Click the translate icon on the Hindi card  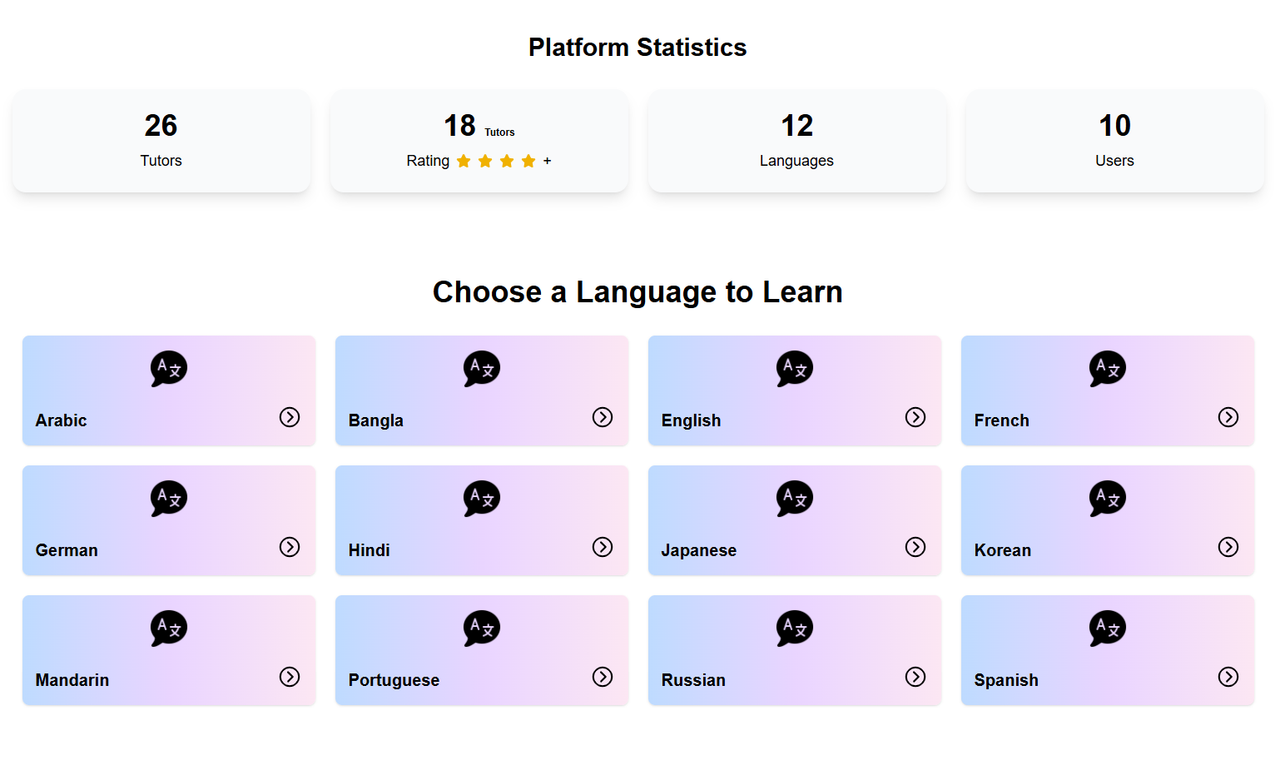point(482,499)
